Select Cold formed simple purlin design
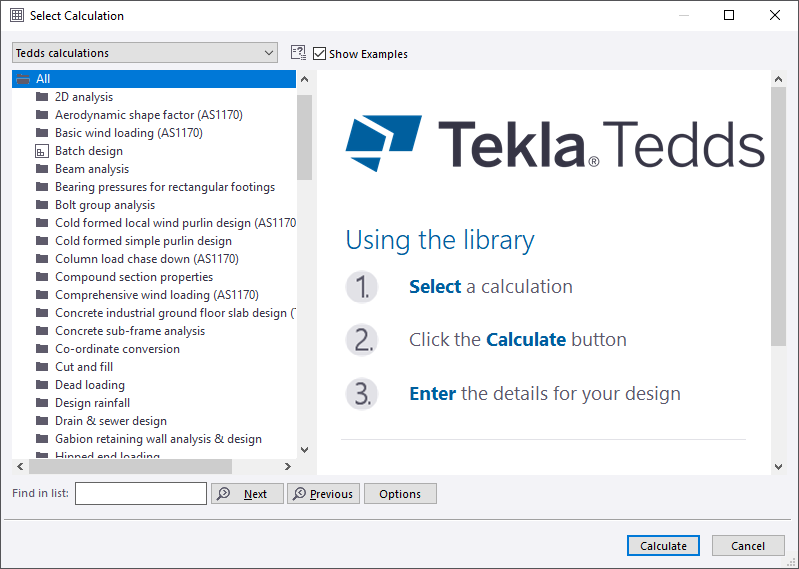The height and width of the screenshot is (569, 799). (143, 241)
